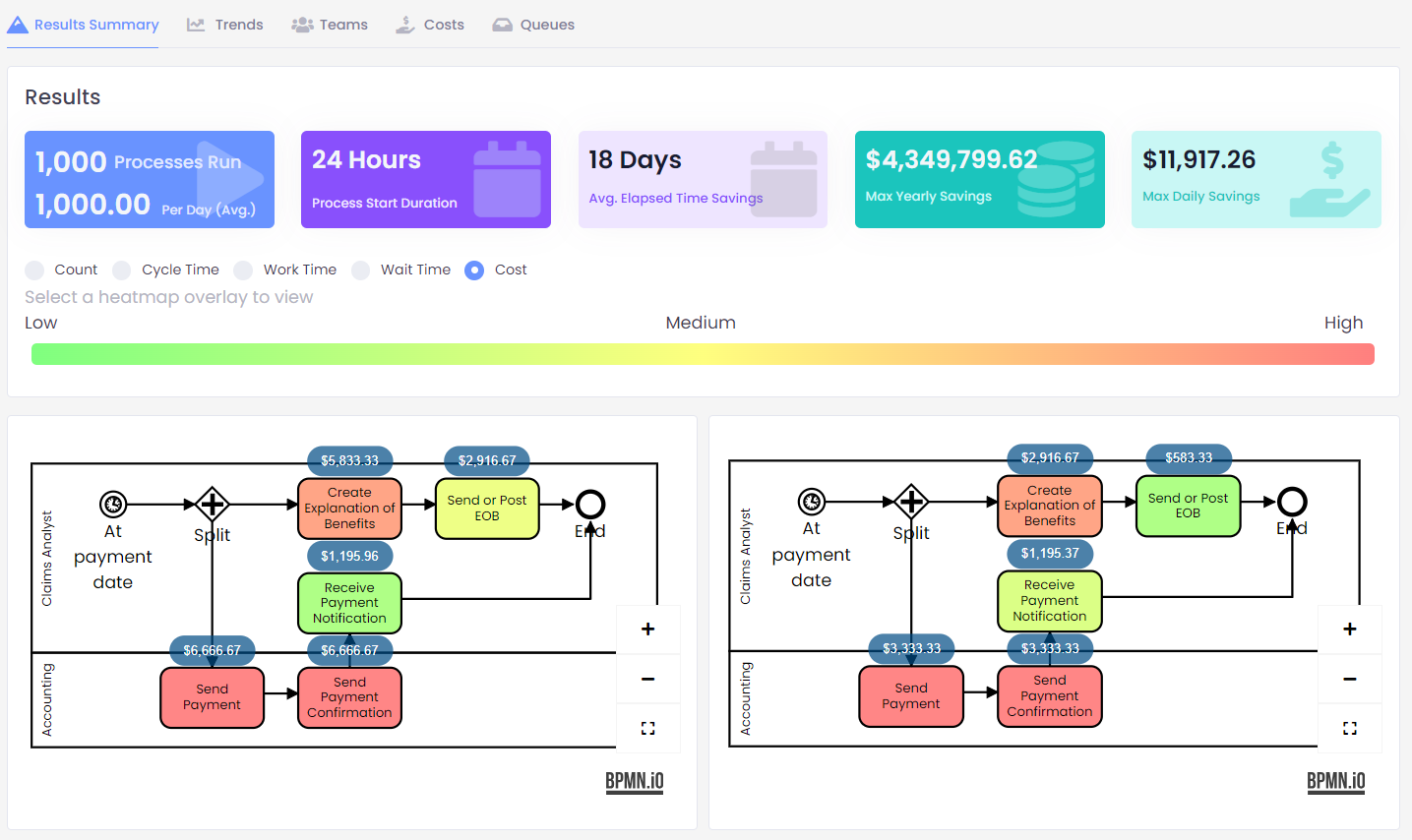Click the BPMN.iO link under the right diagram
1412x840 pixels.
click(1335, 782)
